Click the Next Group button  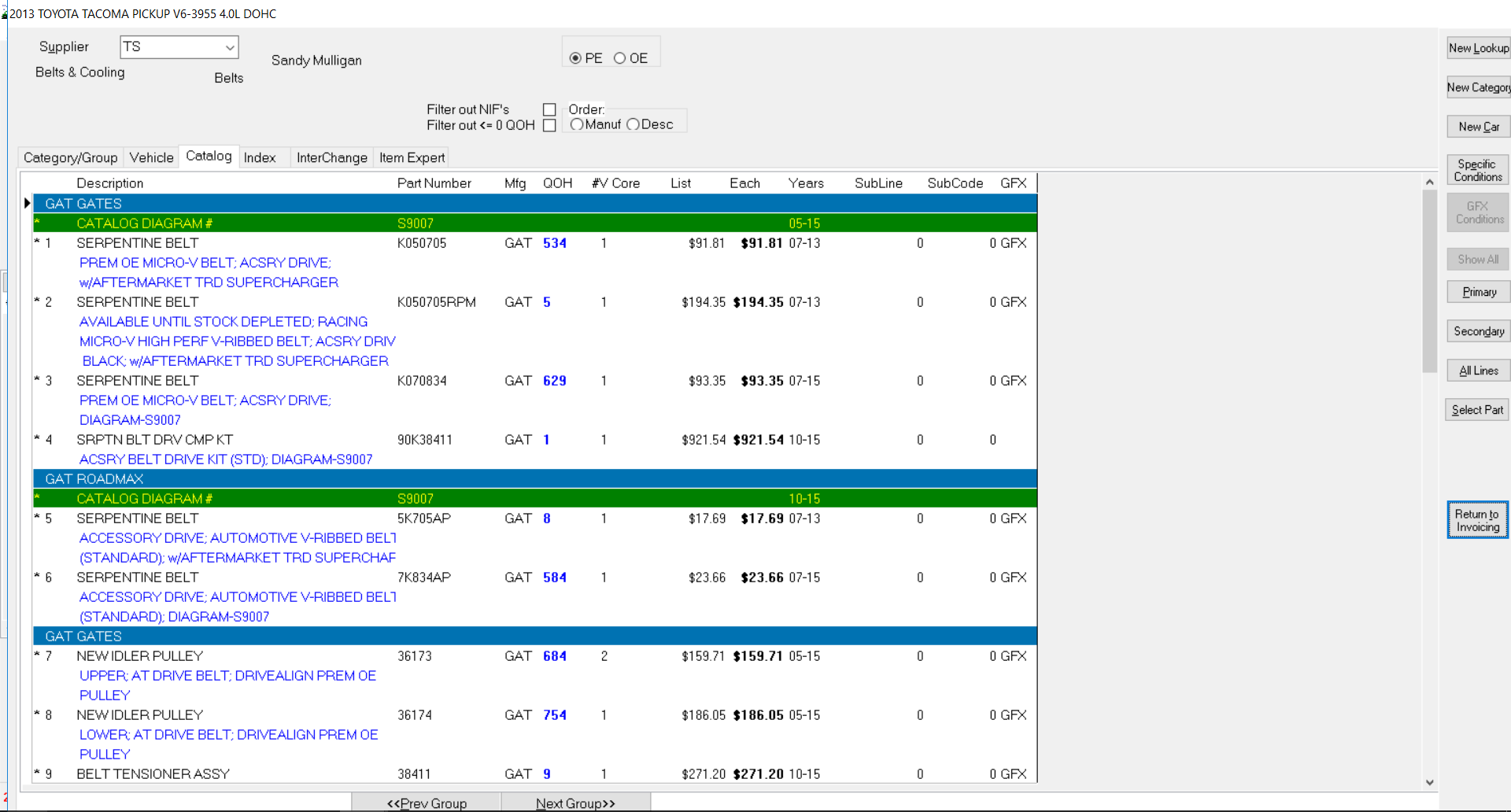[575, 803]
